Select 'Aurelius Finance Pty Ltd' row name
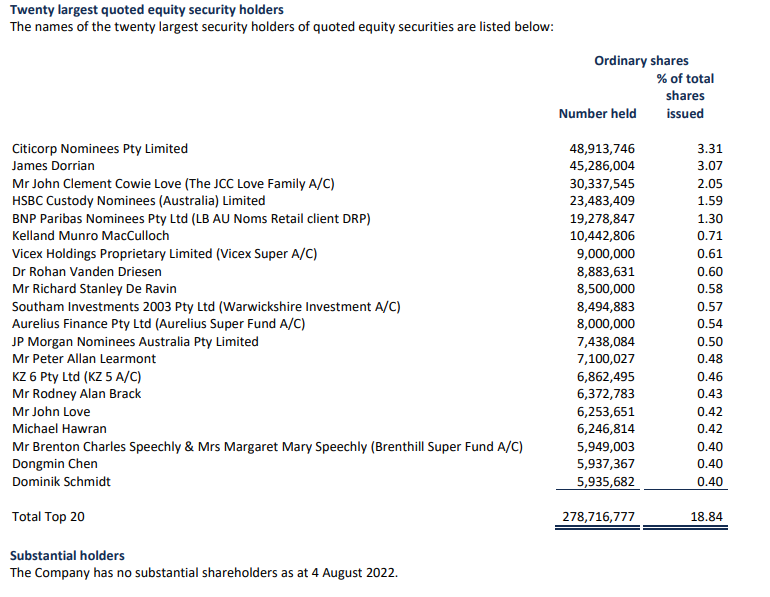 (159, 324)
